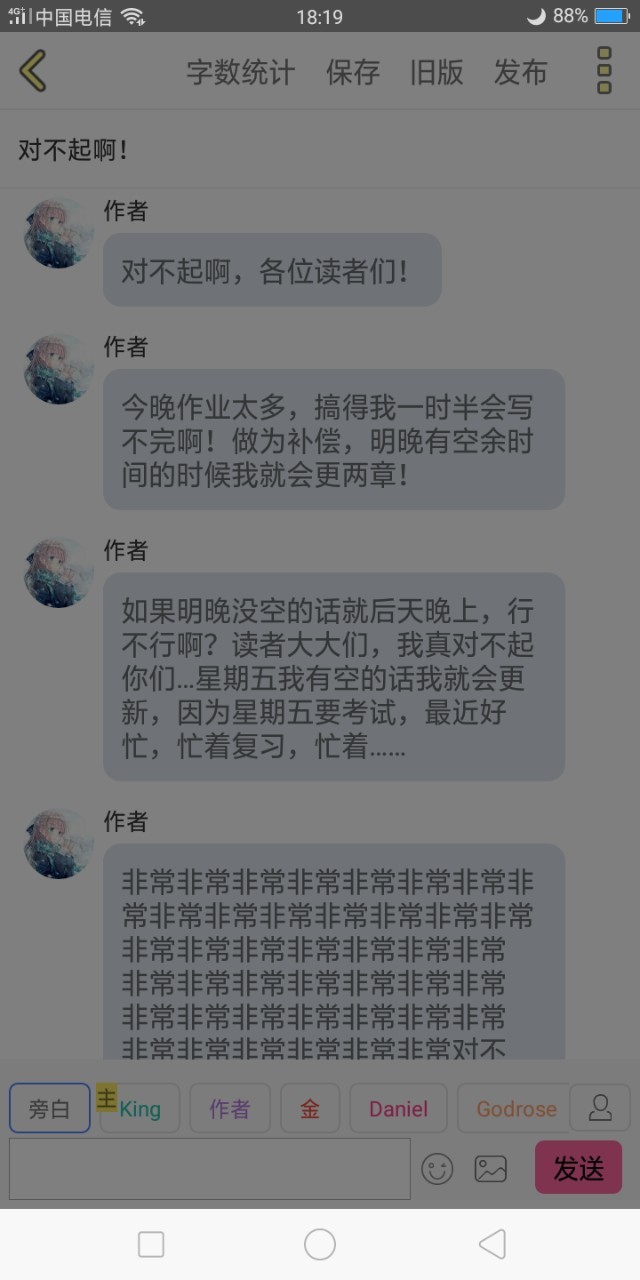Switch to 旧版 old version

tap(437, 72)
